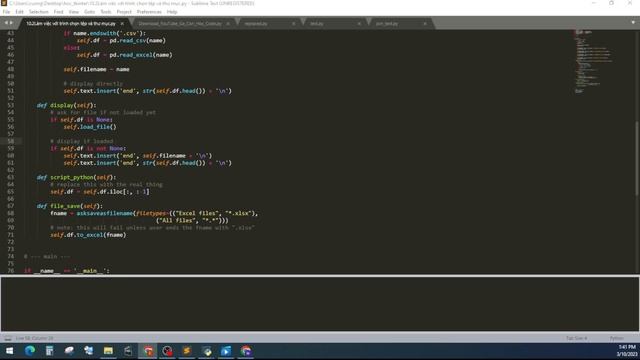Place cursor on line 53 'def display(self):'
The image size is (640, 360).
coord(67,105)
